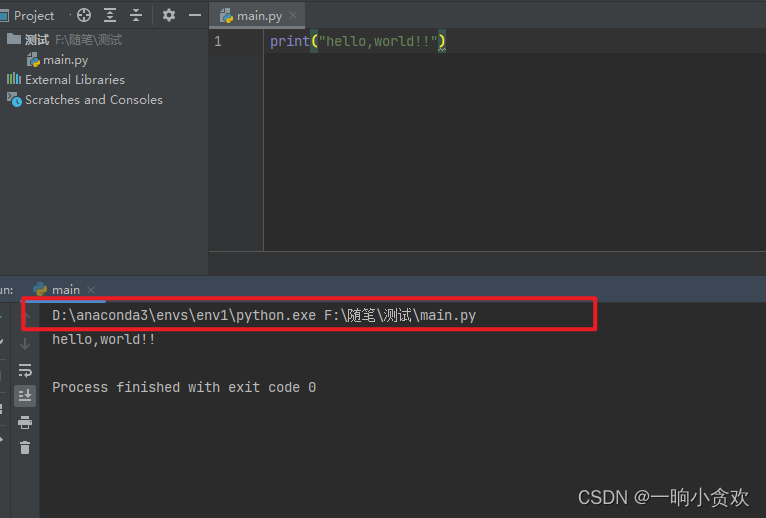Click the Down the Stack Trace arrow
766x518 pixels.
pos(25,345)
